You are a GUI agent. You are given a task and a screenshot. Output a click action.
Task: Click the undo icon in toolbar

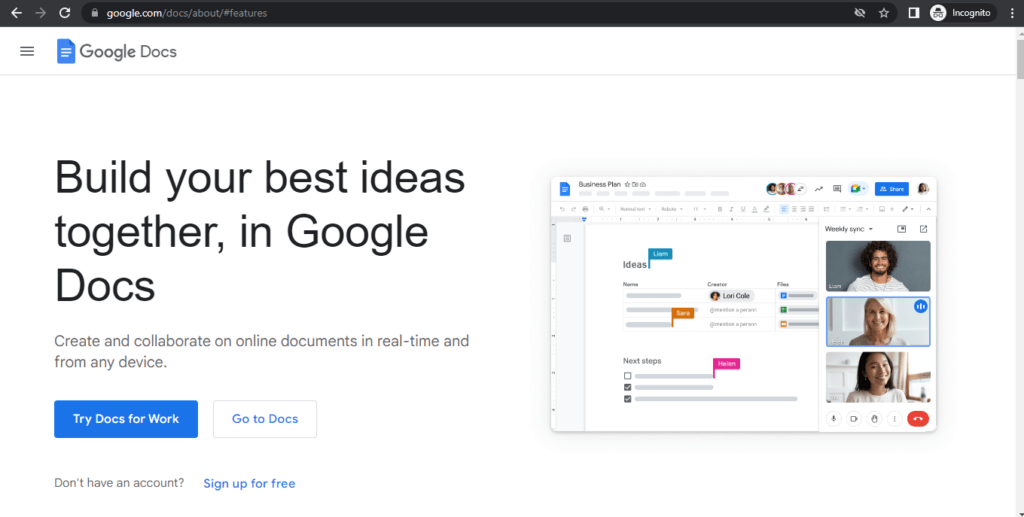click(562, 209)
